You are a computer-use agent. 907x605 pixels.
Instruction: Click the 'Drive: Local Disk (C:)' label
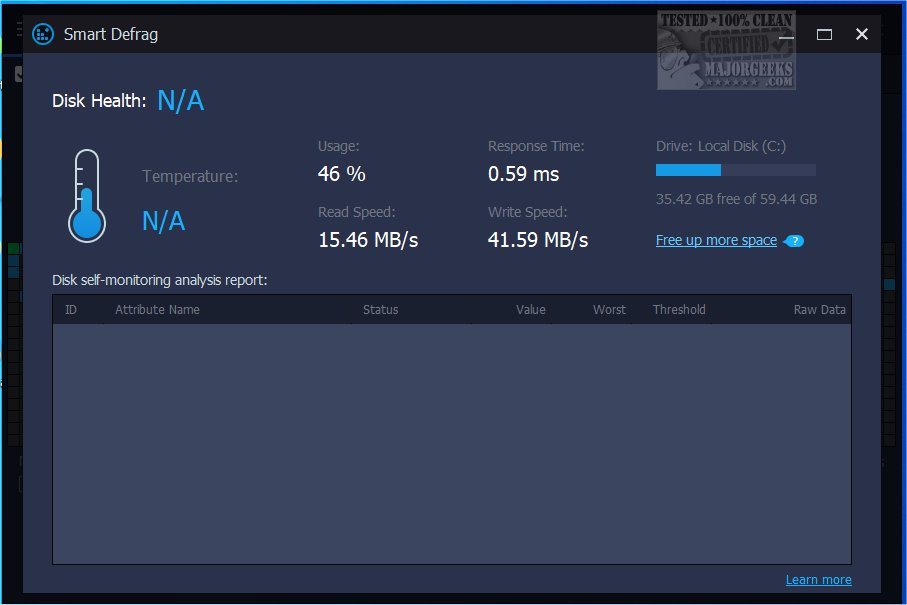point(721,146)
